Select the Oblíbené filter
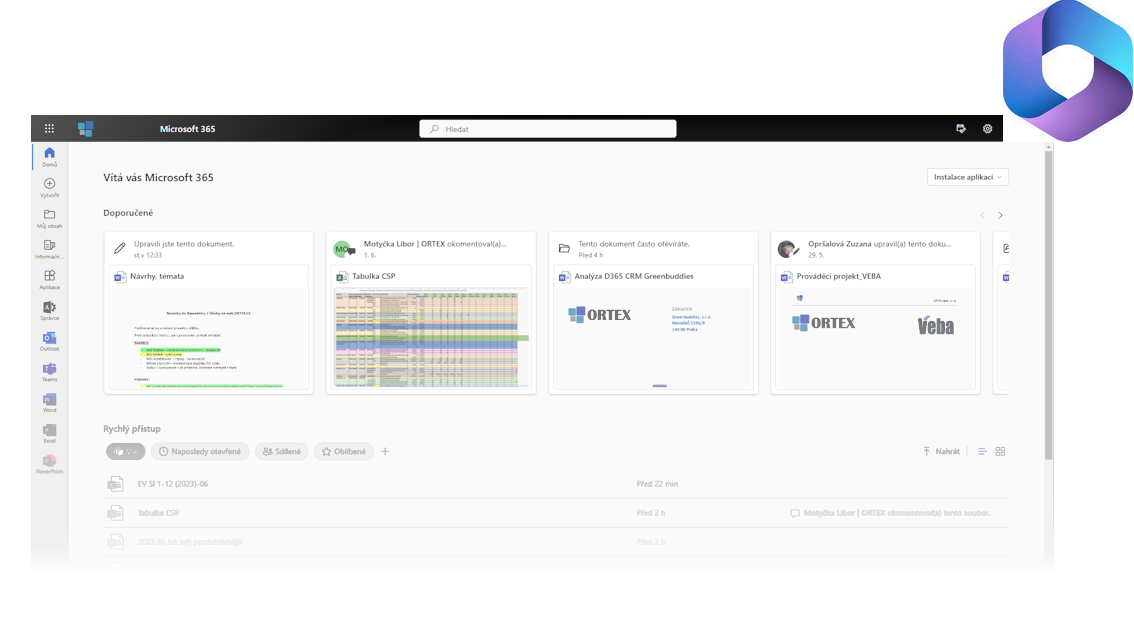Image resolution: width=1134 pixels, height=624 pixels. click(x=344, y=451)
